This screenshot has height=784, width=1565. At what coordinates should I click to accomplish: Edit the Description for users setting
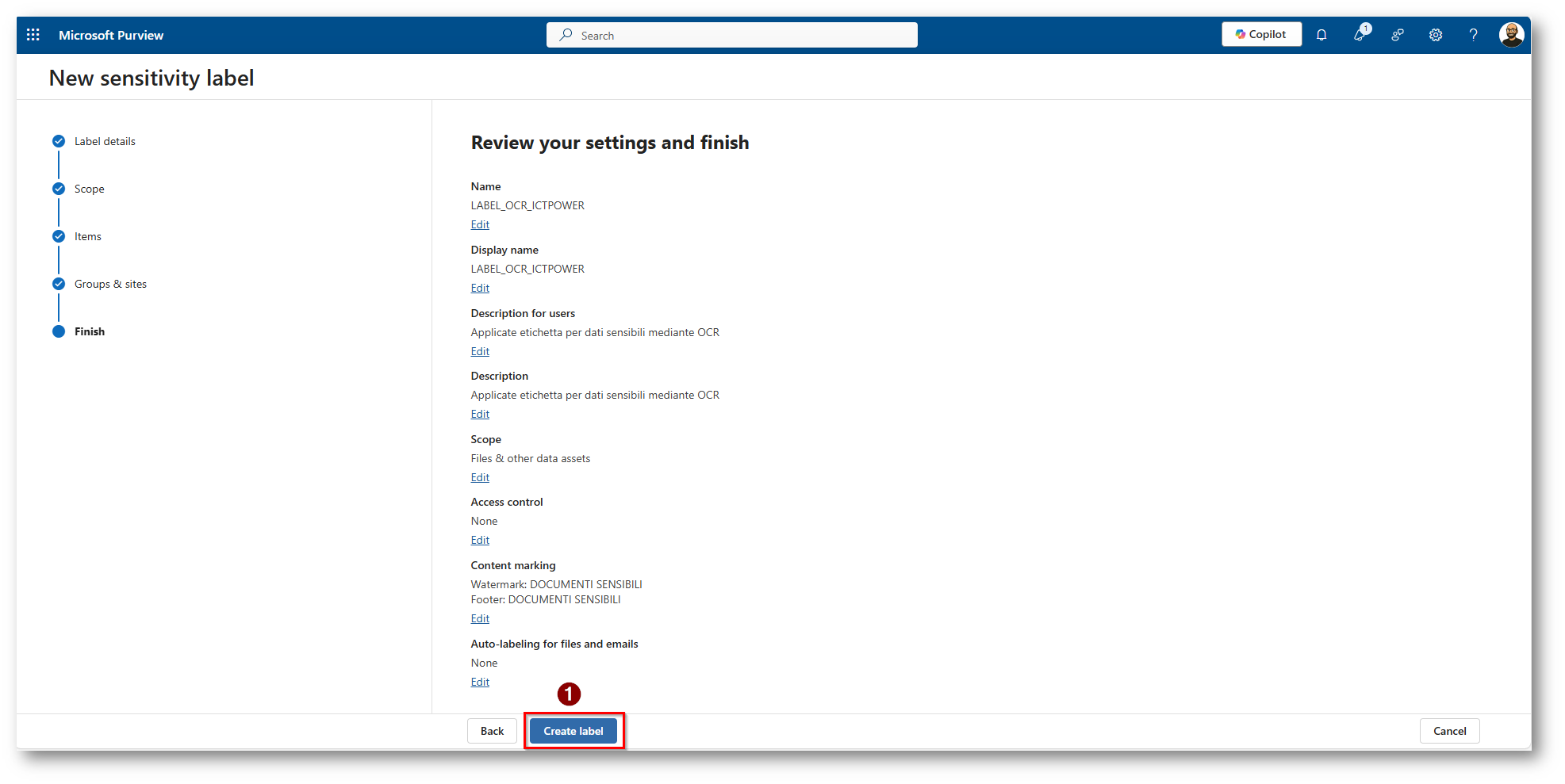tap(480, 351)
